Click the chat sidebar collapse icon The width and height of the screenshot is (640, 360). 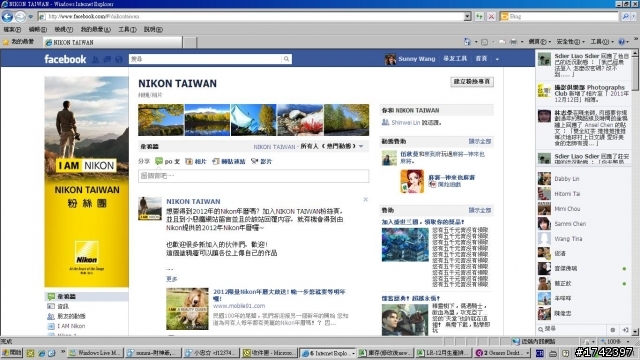(625, 330)
